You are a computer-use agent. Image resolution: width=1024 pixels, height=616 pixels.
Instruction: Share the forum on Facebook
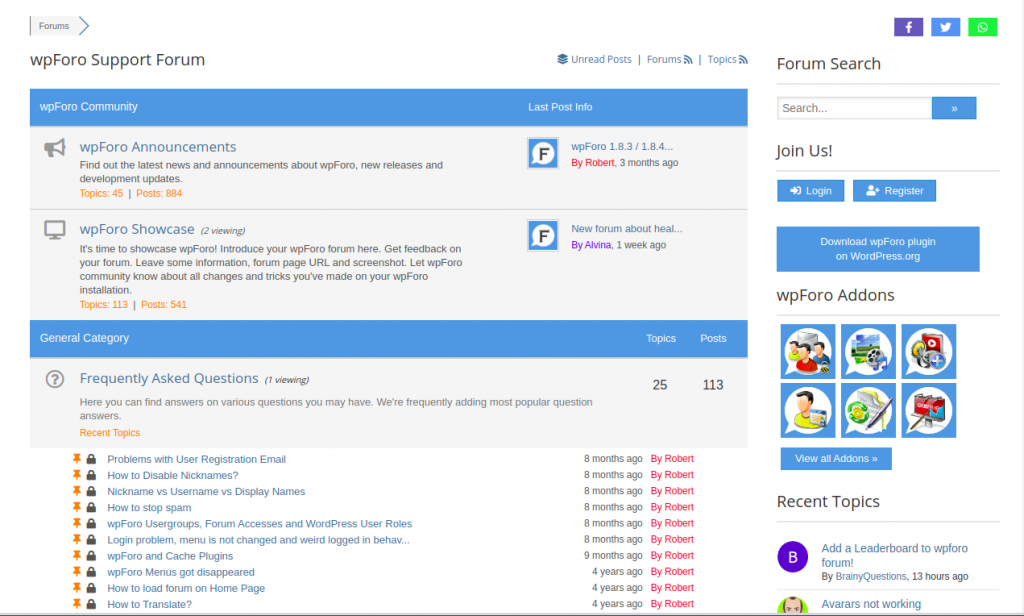908,27
